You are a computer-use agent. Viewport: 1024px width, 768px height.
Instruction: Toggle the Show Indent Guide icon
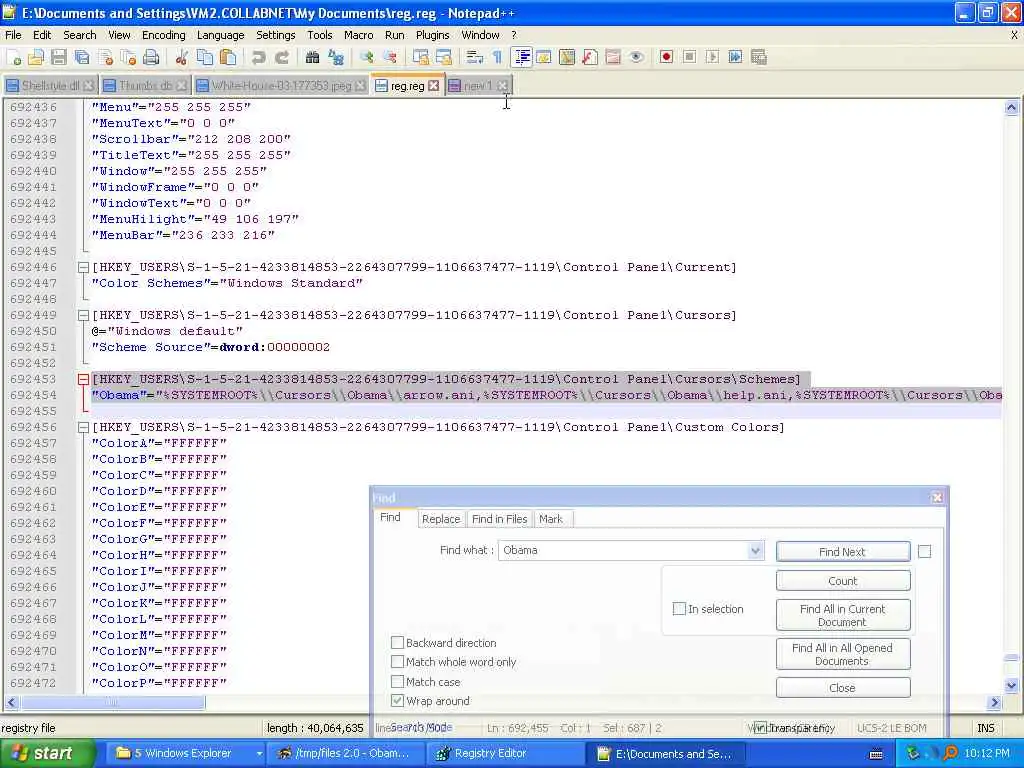click(522, 57)
